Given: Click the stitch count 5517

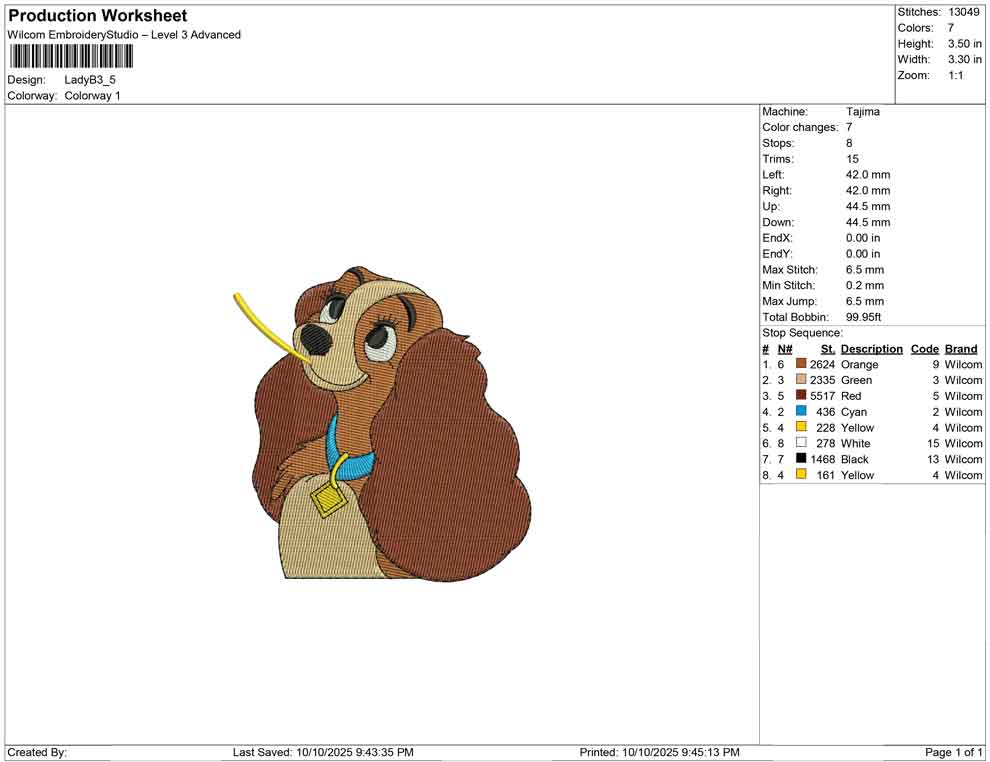Looking at the screenshot, I should (822, 396).
